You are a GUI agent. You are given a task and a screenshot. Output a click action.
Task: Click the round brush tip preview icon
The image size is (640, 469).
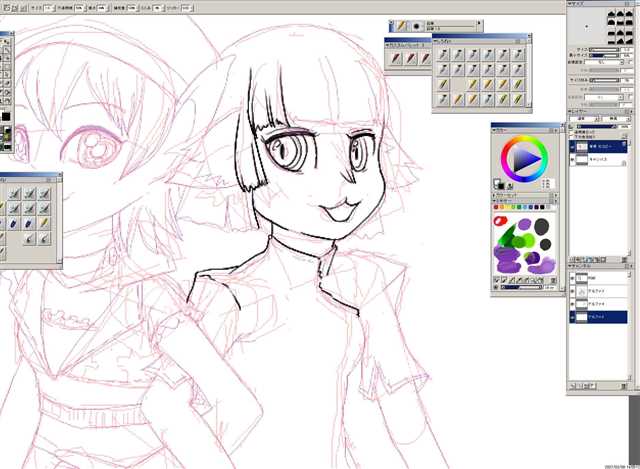click(x=415, y=26)
